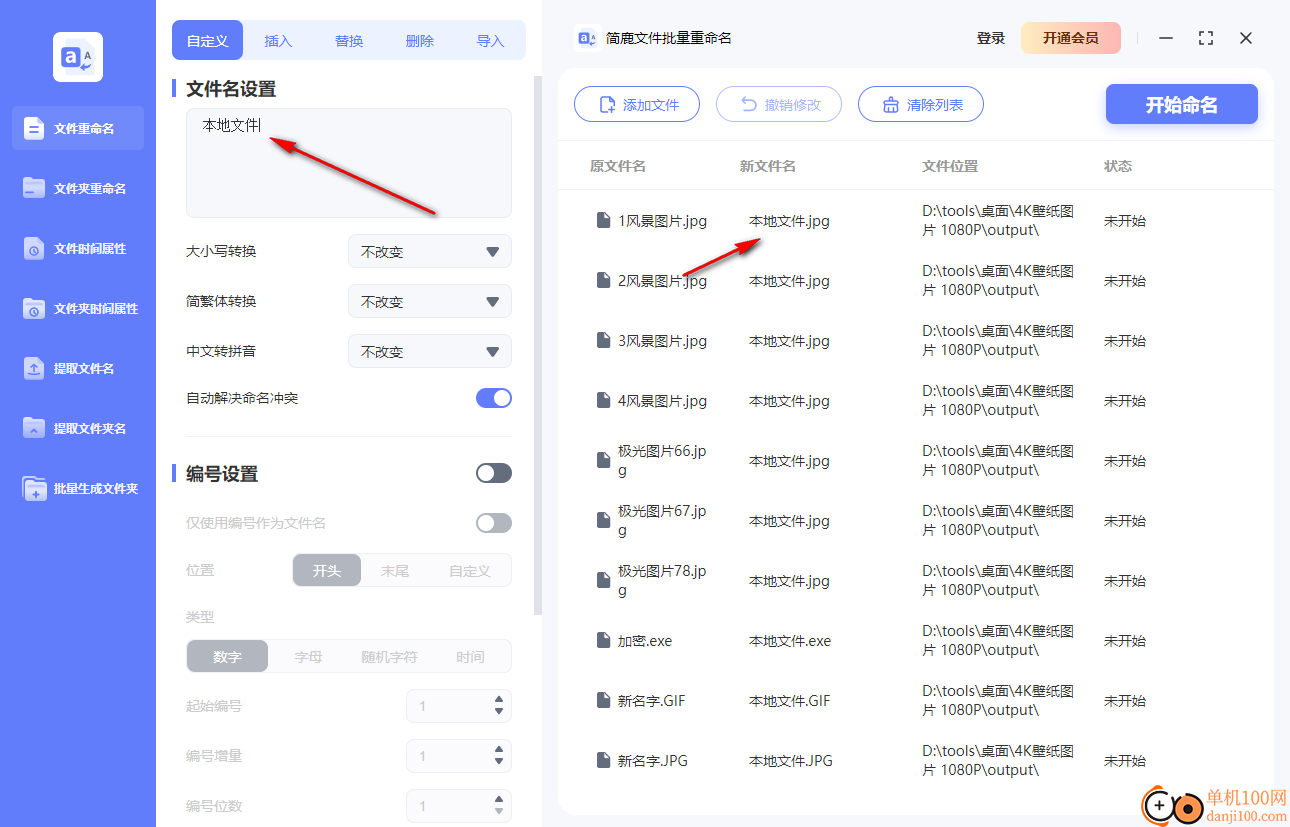Click file path of 1风景图片.jpg
The image size is (1290, 827).
998,221
